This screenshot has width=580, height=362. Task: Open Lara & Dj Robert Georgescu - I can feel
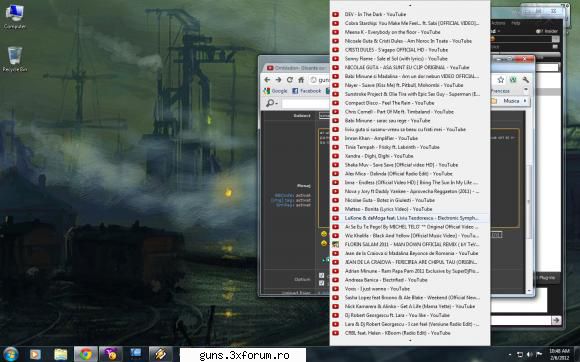(410, 324)
